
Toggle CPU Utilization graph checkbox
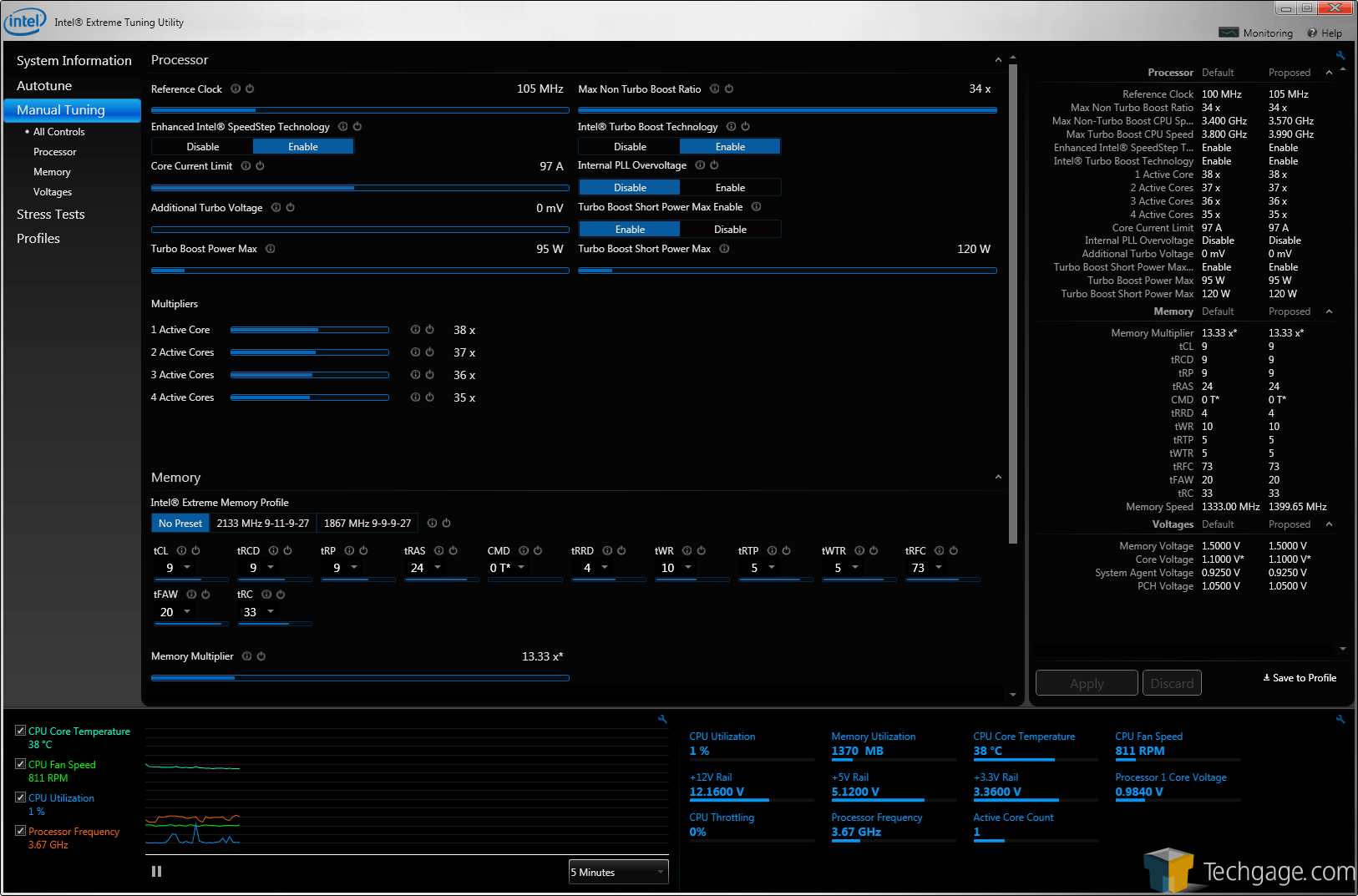[21, 797]
